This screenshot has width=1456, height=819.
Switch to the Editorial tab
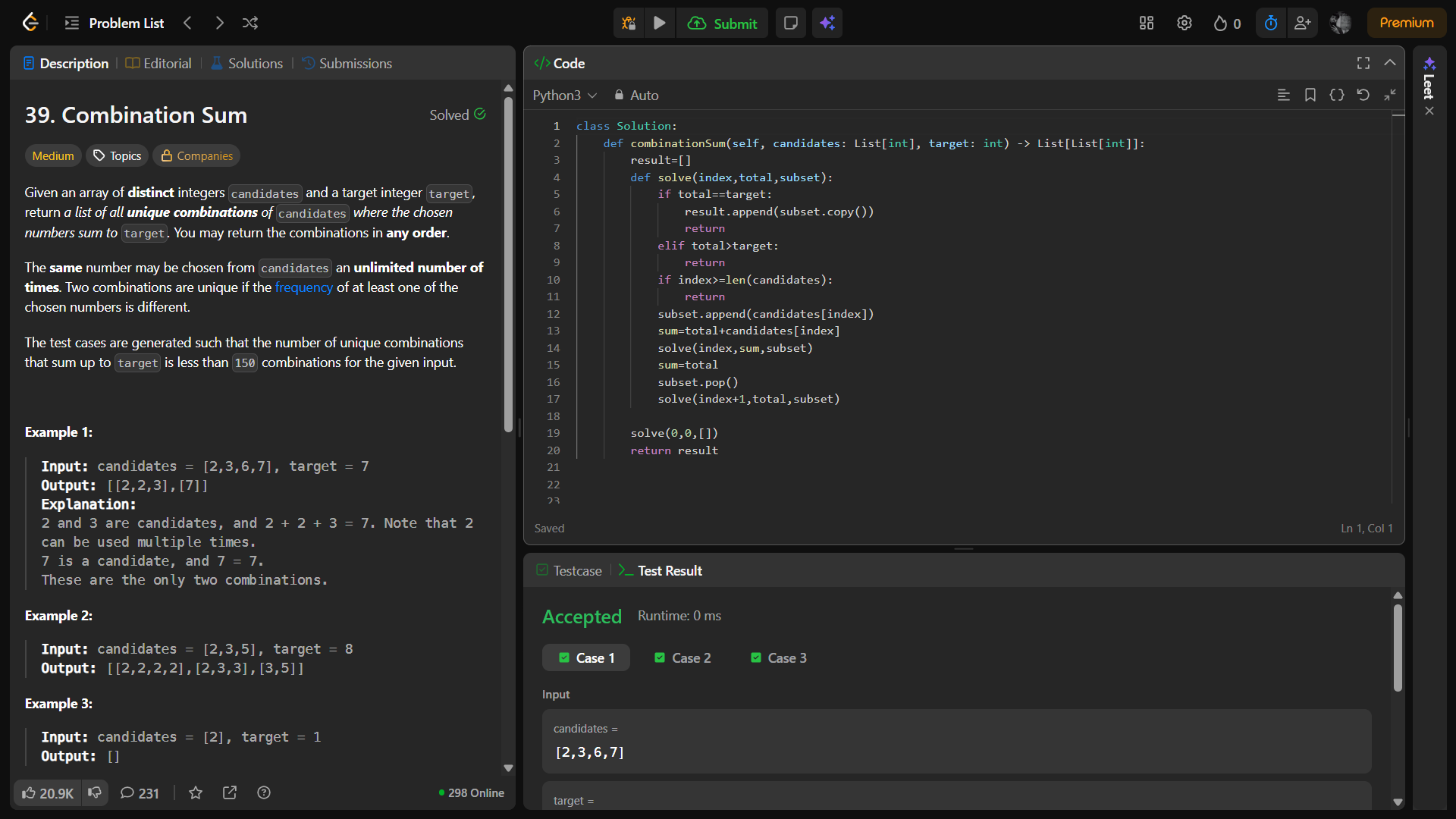coord(158,63)
